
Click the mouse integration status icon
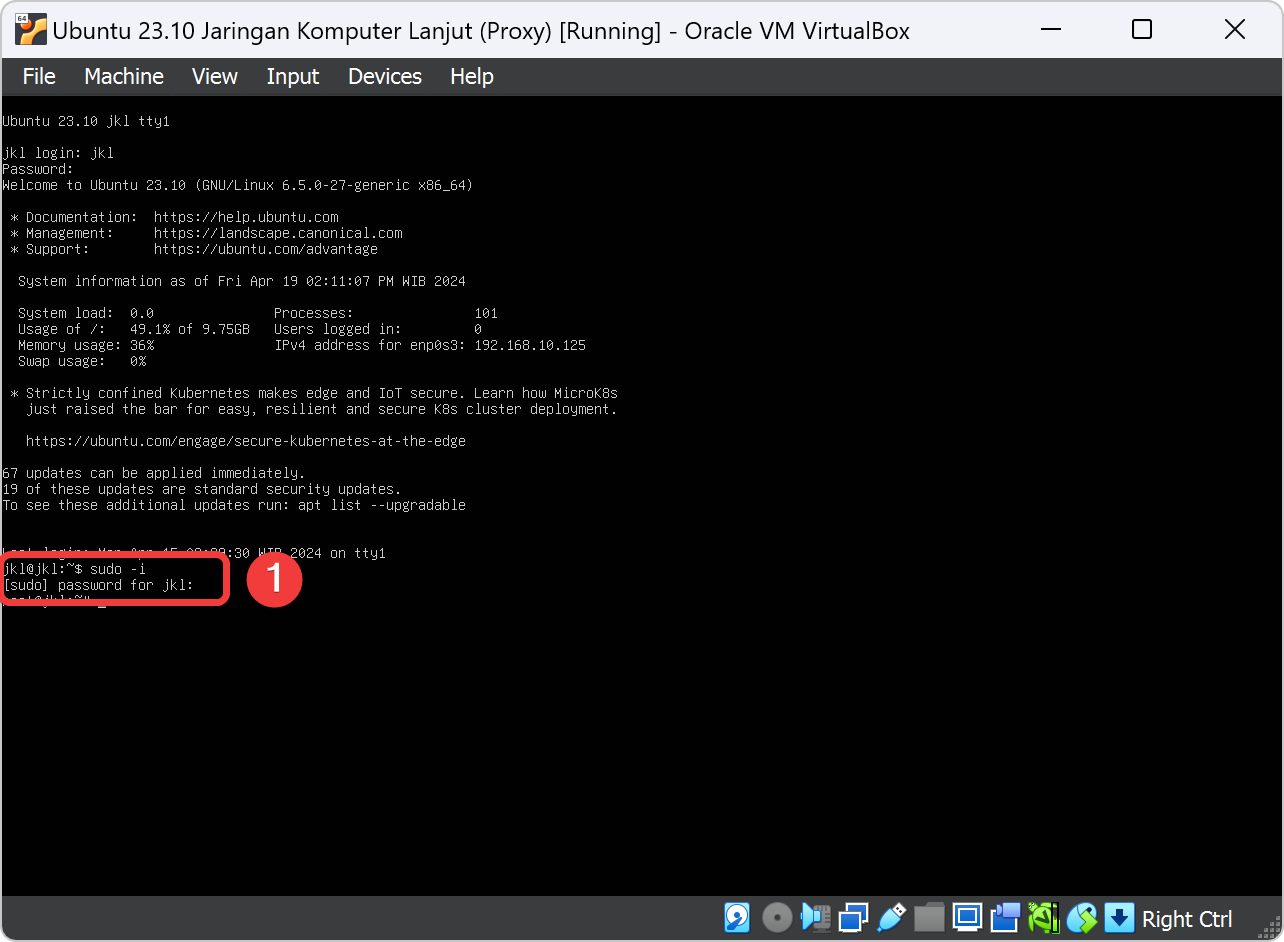click(1082, 917)
